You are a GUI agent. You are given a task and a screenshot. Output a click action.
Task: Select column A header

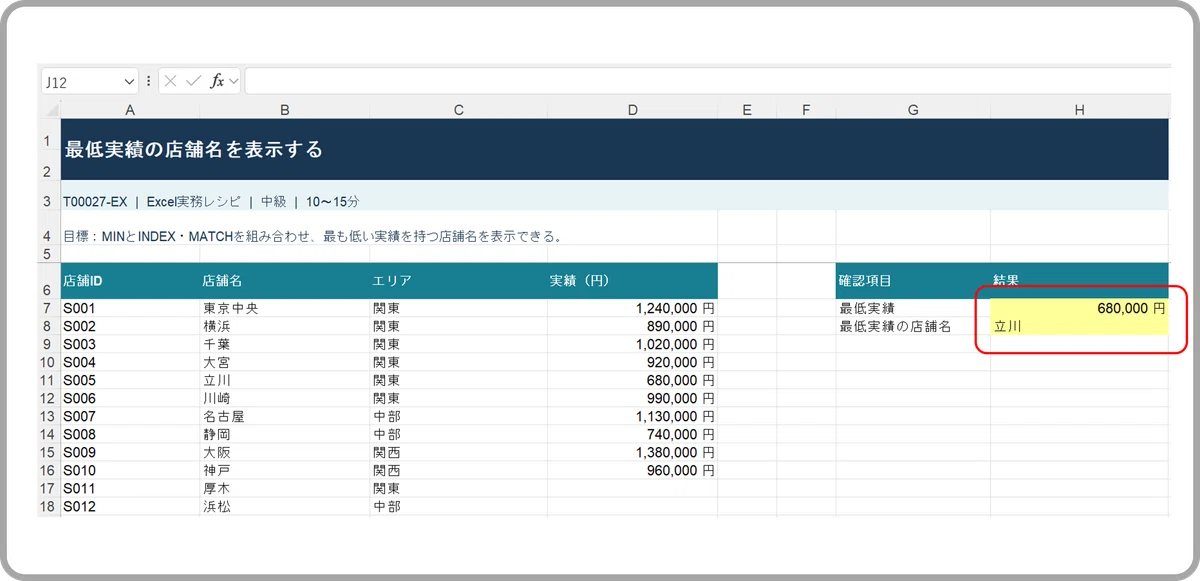click(x=129, y=110)
